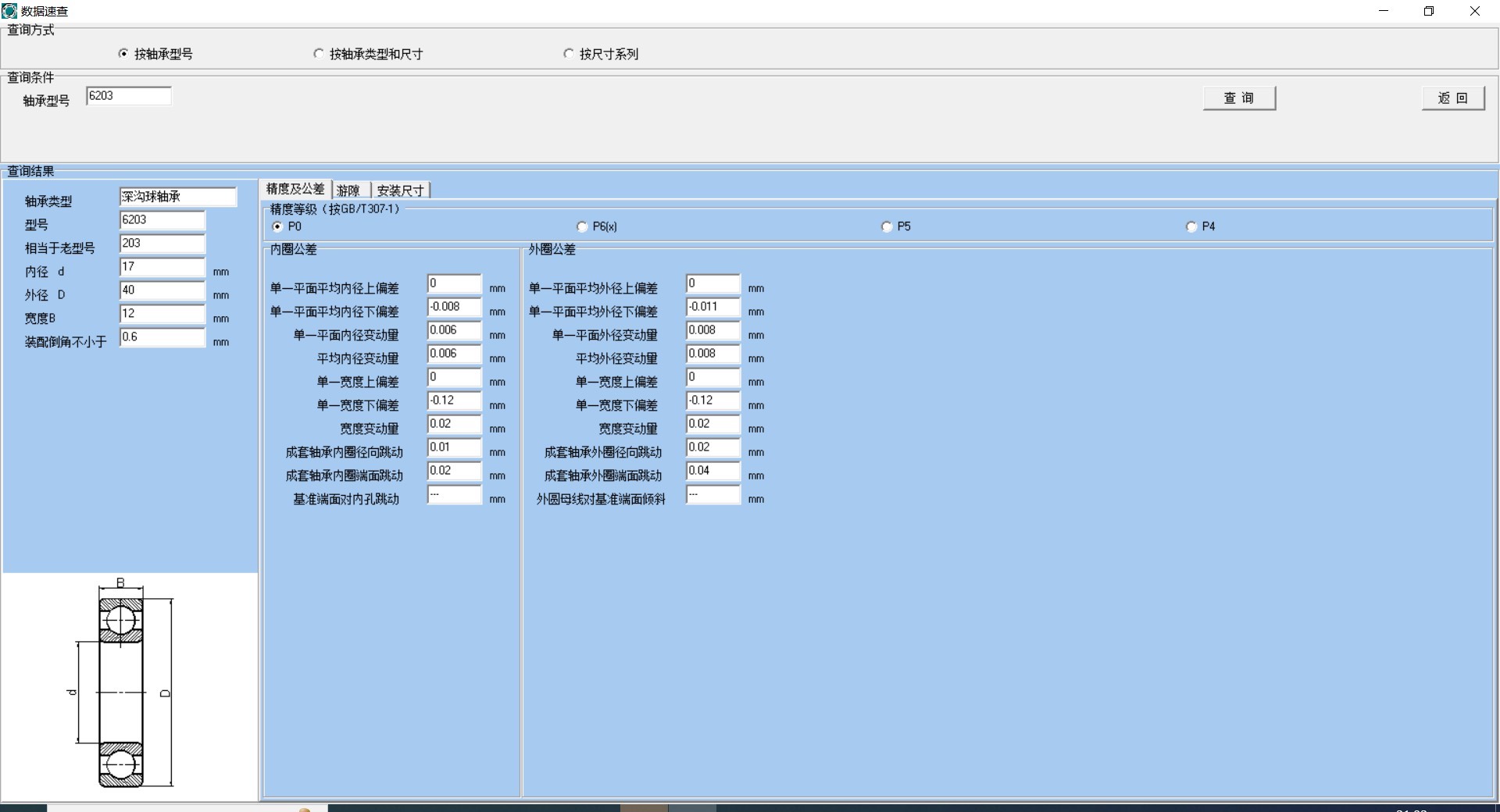Choose the P5 precision grade
Image resolution: width=1500 pixels, height=812 pixels.
(x=887, y=226)
